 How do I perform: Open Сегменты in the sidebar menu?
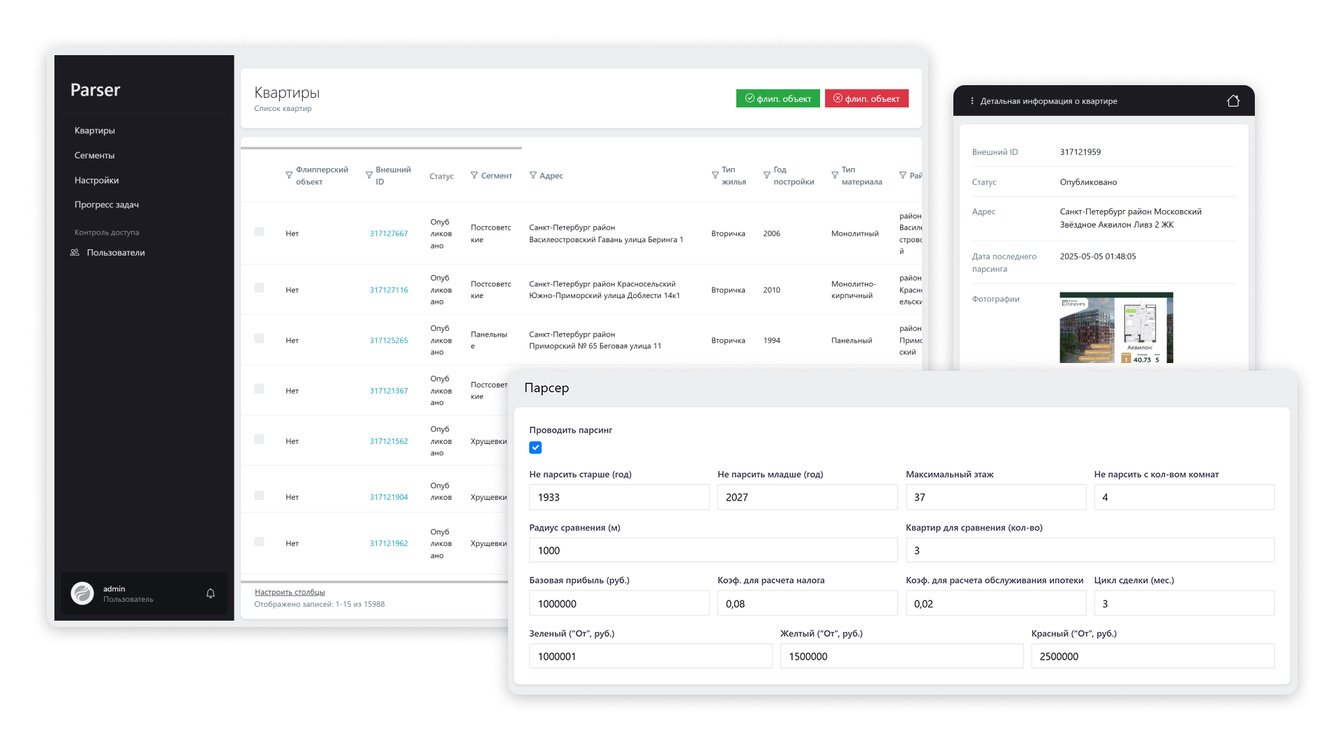pyautogui.click(x=94, y=155)
